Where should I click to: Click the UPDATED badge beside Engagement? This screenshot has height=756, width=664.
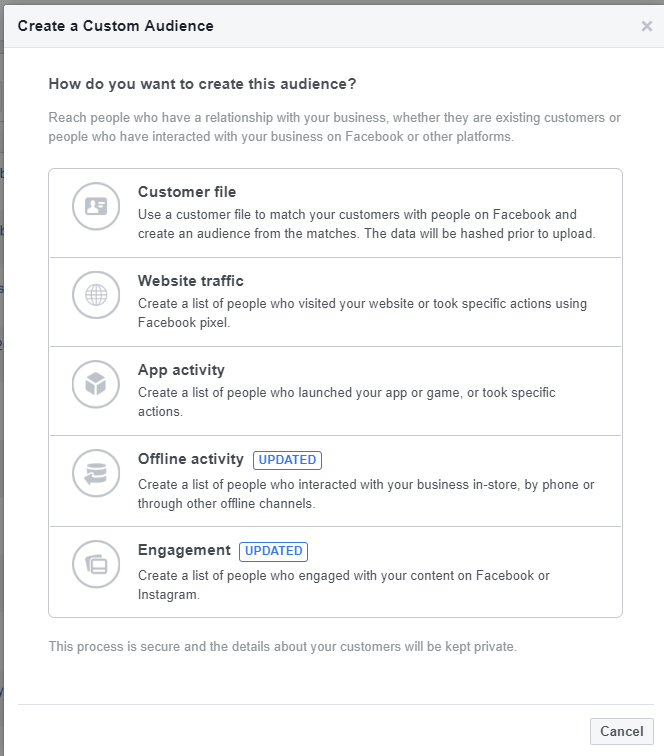tap(274, 551)
